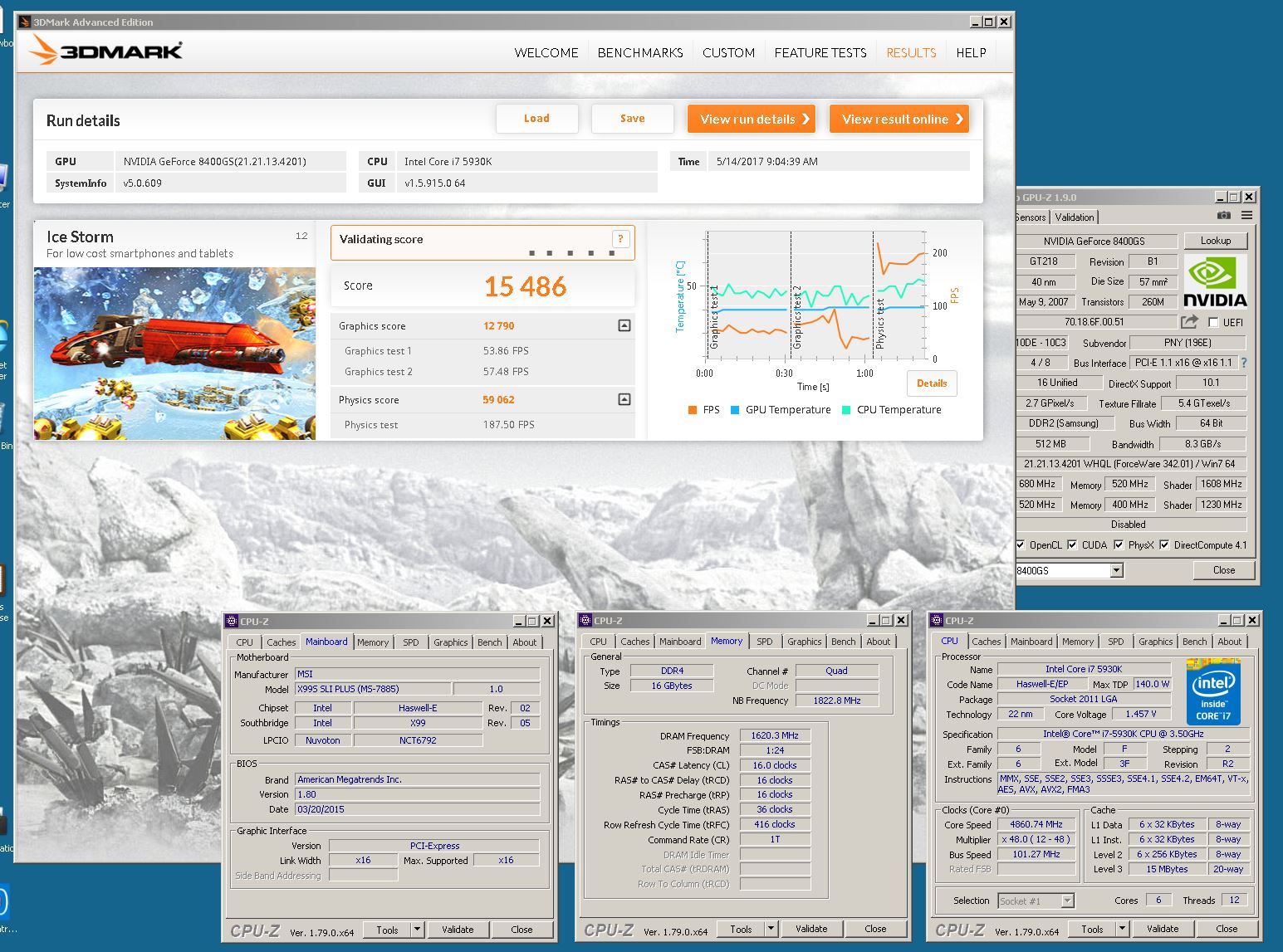Open the Caches tab in the CPU-Z CPU window
The width and height of the screenshot is (1283, 952).
986,642
